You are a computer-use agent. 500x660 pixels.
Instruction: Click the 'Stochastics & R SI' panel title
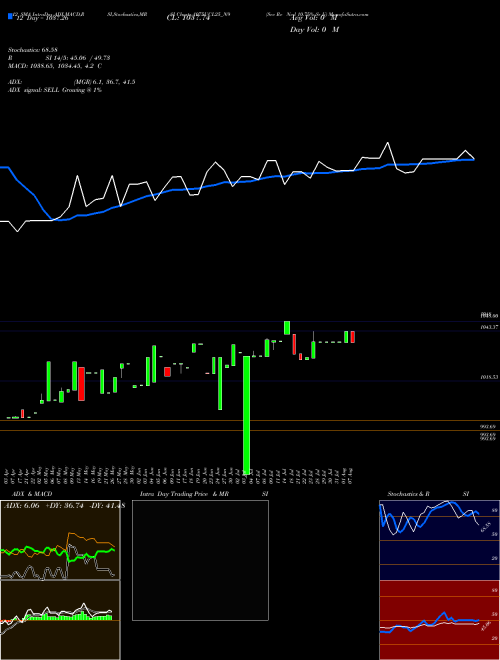(428, 494)
